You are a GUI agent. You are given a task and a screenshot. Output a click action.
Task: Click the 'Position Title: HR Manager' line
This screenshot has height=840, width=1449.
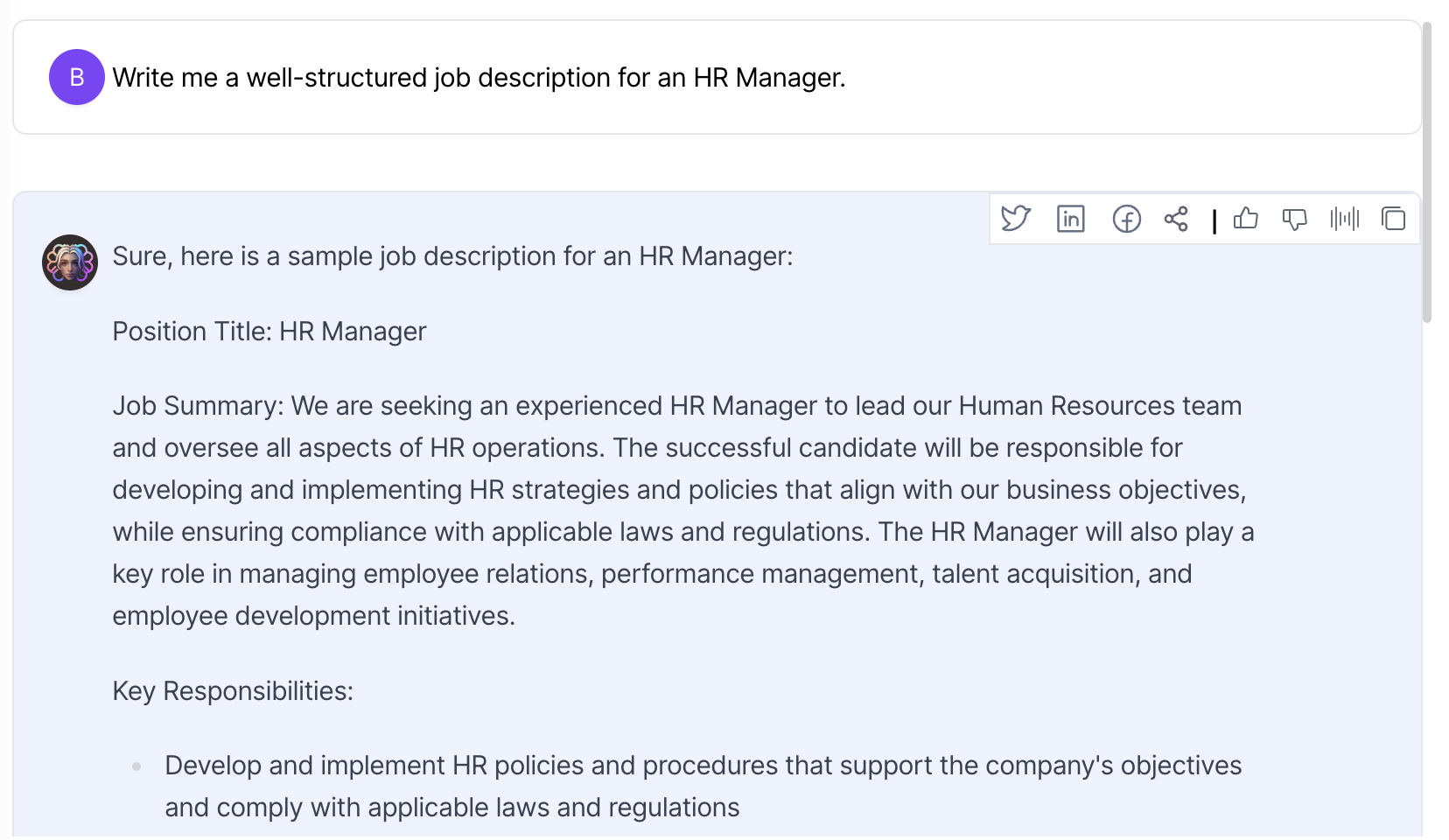tap(269, 332)
